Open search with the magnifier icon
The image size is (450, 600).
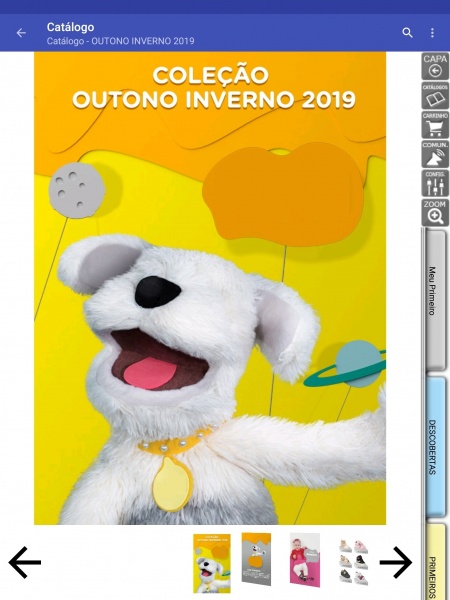pos(408,33)
